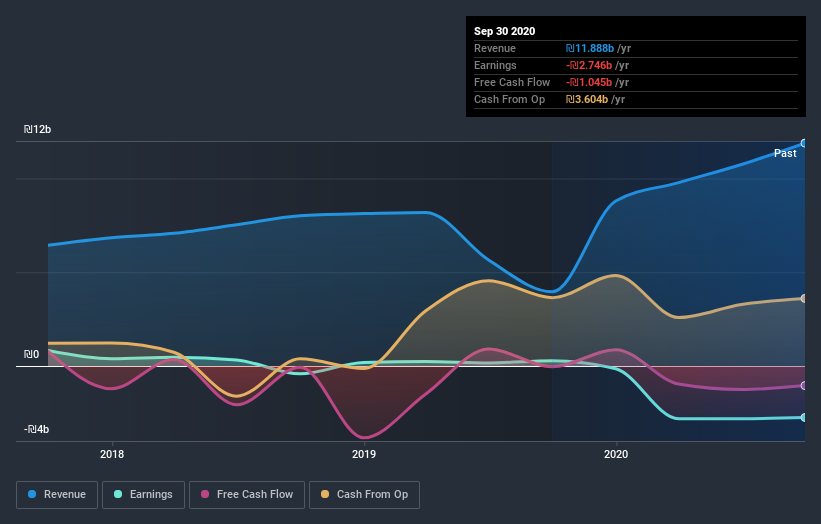Viewport: 821px width, 524px height.
Task: Click the 2018 x-axis label
Action: point(112,454)
